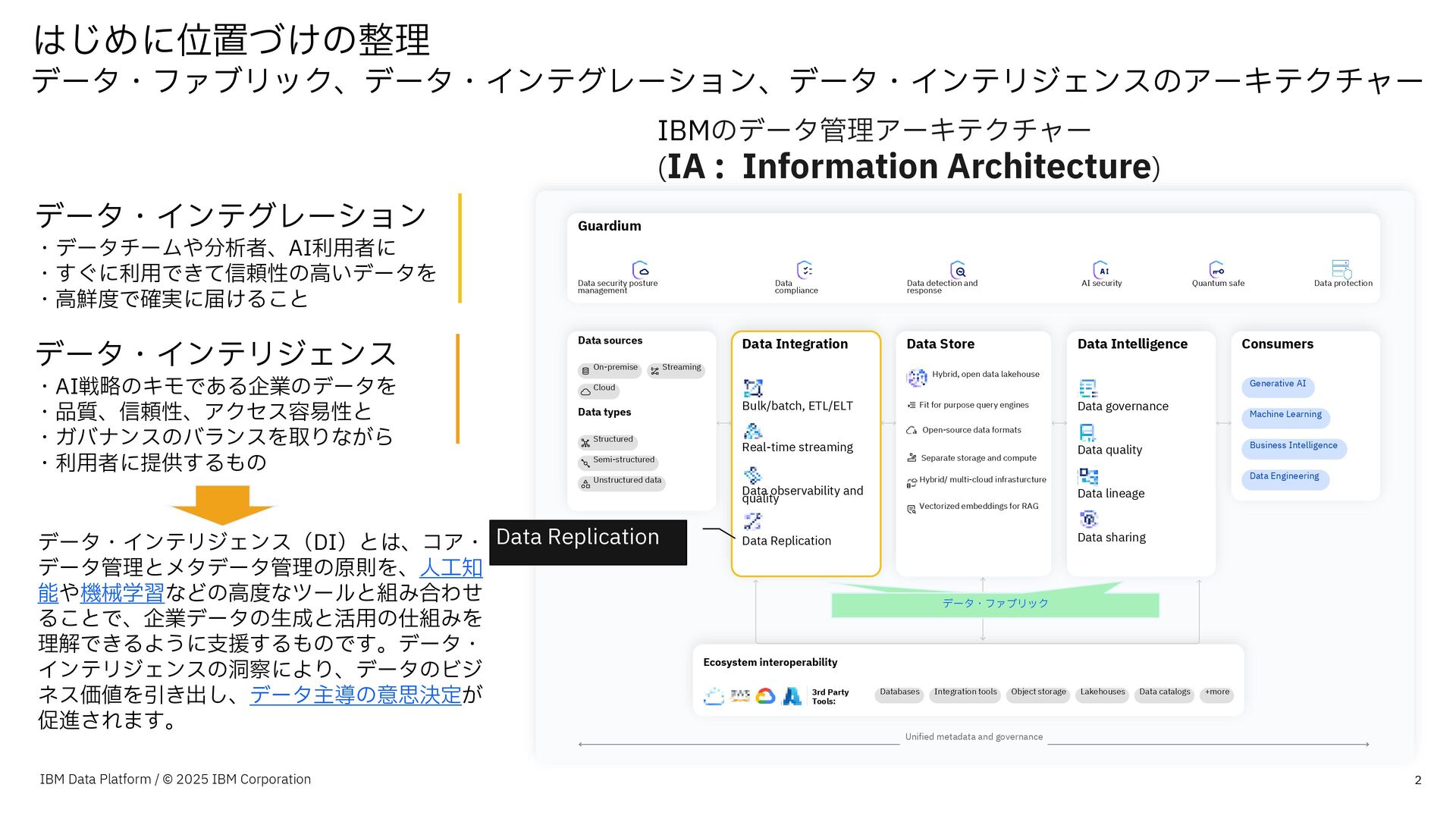Viewport: 1456px width, 819px height.
Task: Click the Google Cloud logo icon
Action: click(765, 695)
